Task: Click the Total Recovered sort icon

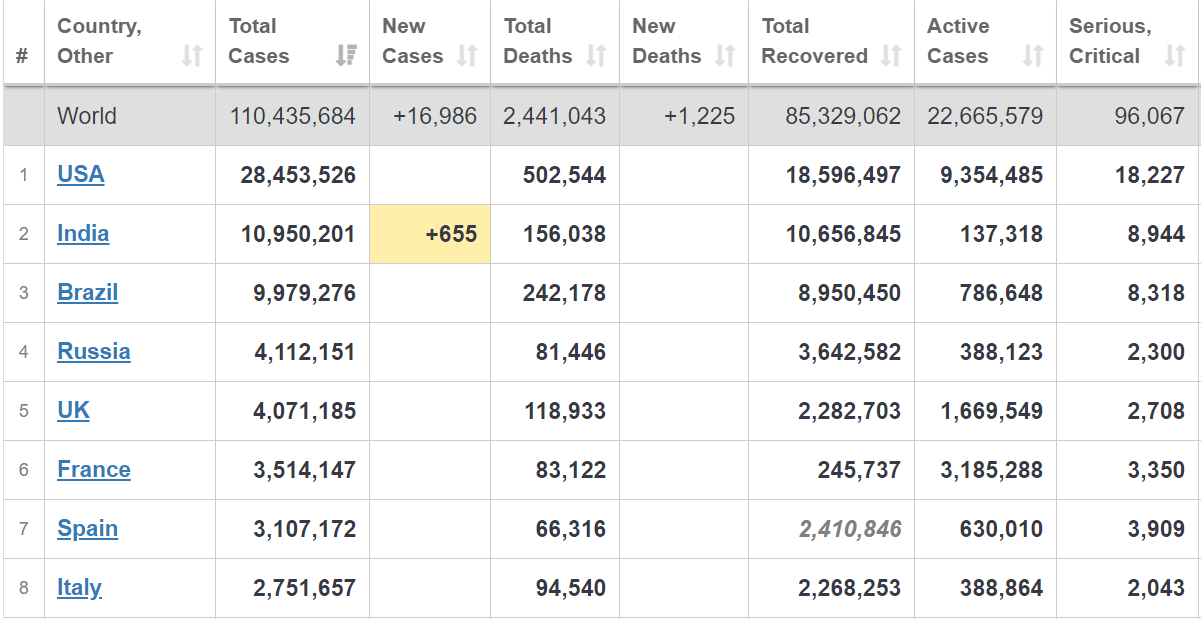Action: [x=891, y=56]
